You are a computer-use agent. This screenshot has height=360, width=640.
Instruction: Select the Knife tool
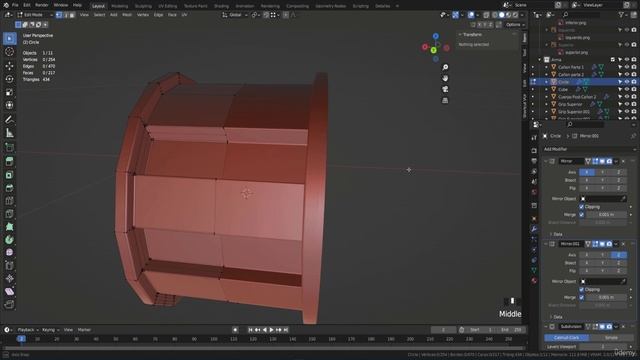(9, 214)
